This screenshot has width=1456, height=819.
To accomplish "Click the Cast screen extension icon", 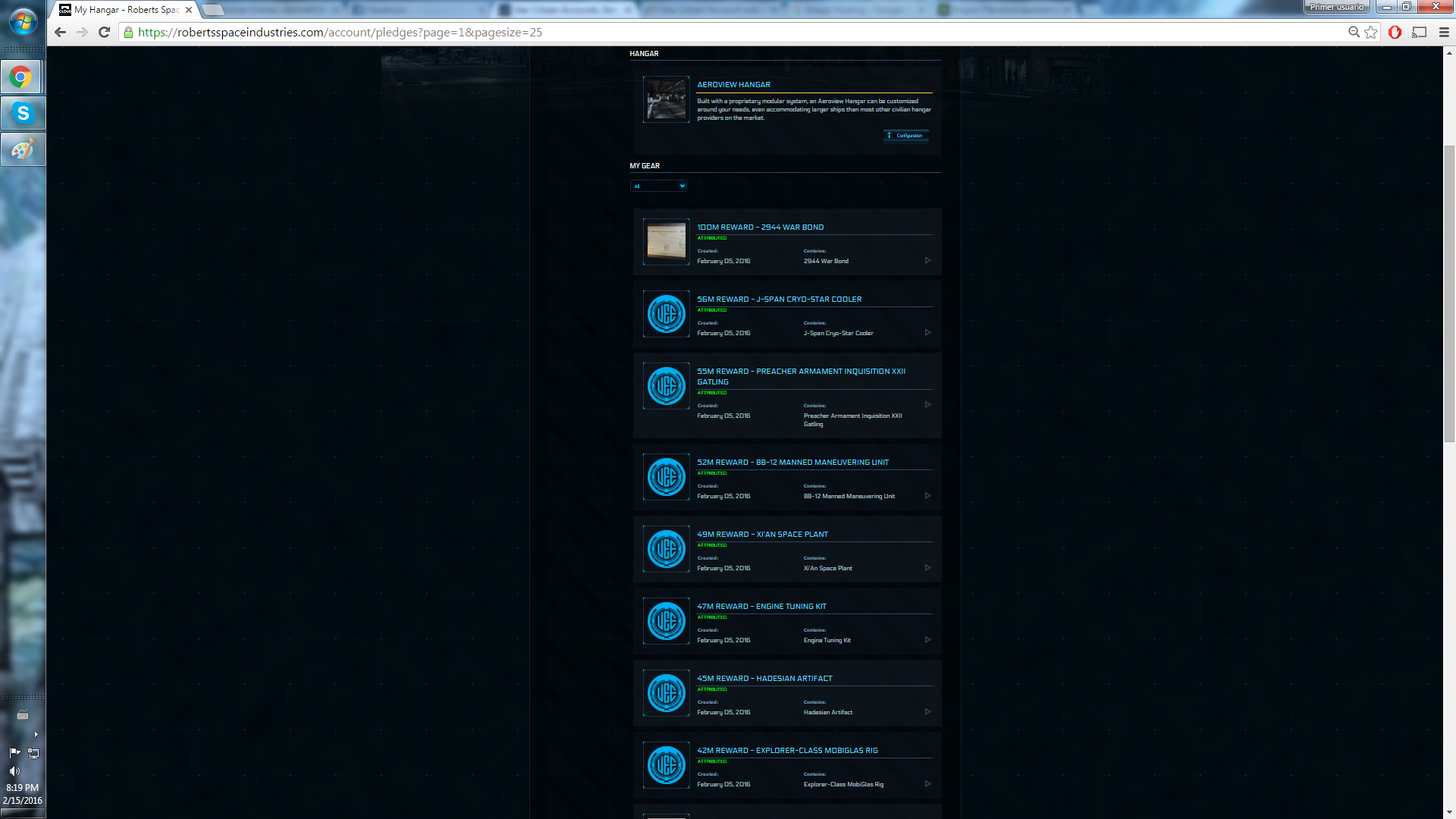I will [x=1420, y=32].
